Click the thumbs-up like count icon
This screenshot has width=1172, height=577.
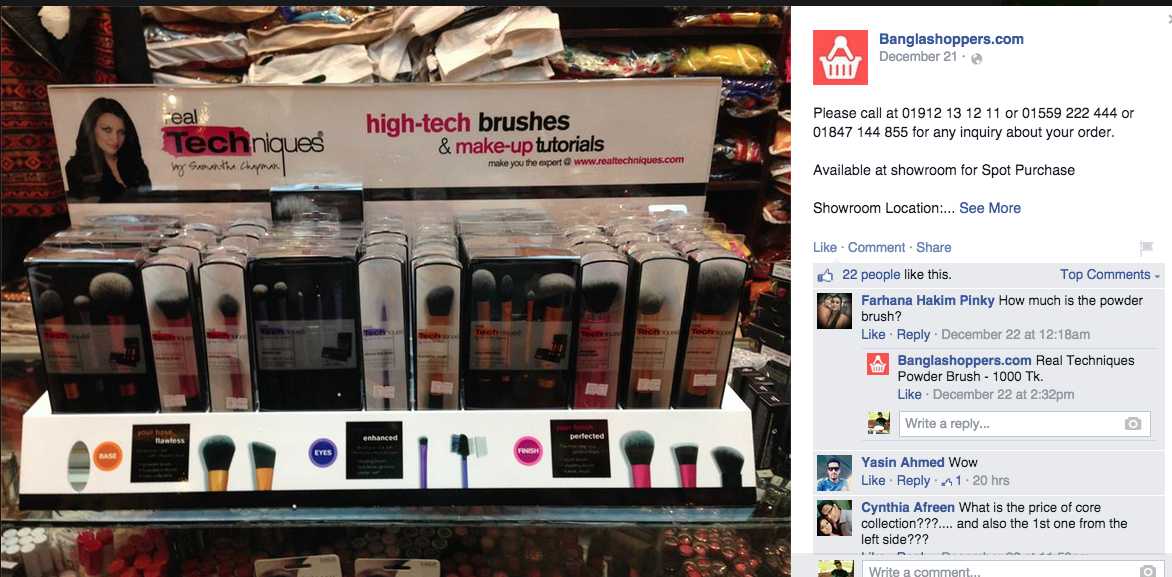tap(825, 275)
